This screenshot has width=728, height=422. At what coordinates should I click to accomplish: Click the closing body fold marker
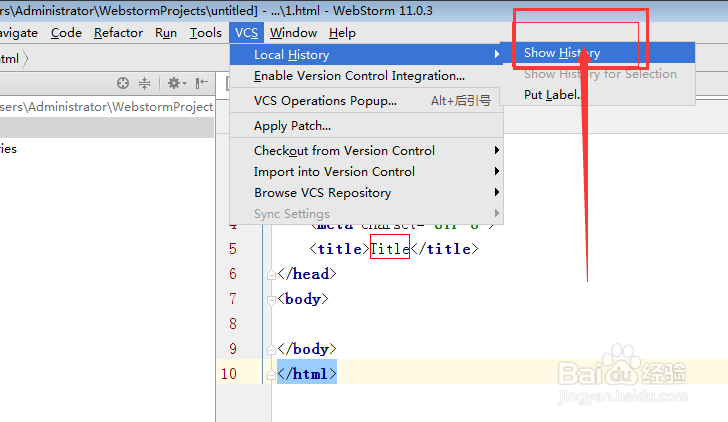click(272, 350)
